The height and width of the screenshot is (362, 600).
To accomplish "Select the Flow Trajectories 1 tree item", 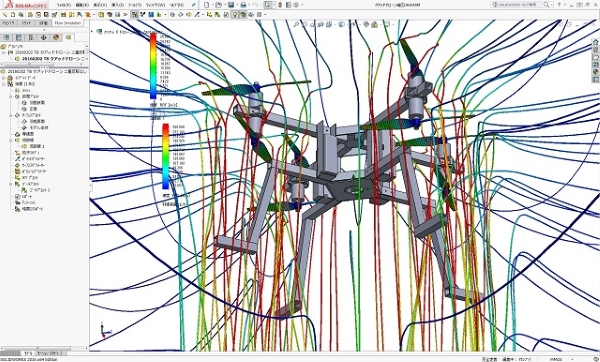I will 34,146.
